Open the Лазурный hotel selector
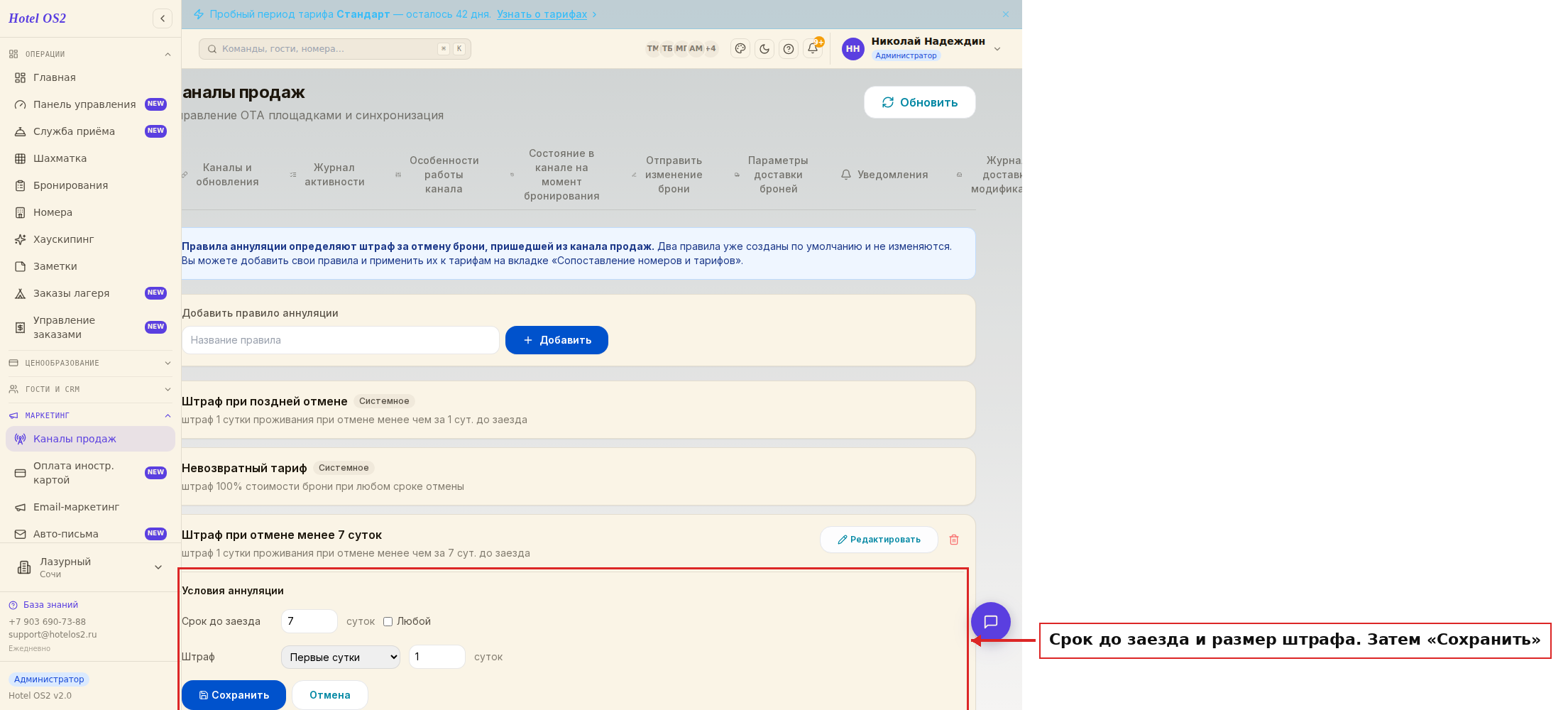1568x710 pixels. pos(90,567)
